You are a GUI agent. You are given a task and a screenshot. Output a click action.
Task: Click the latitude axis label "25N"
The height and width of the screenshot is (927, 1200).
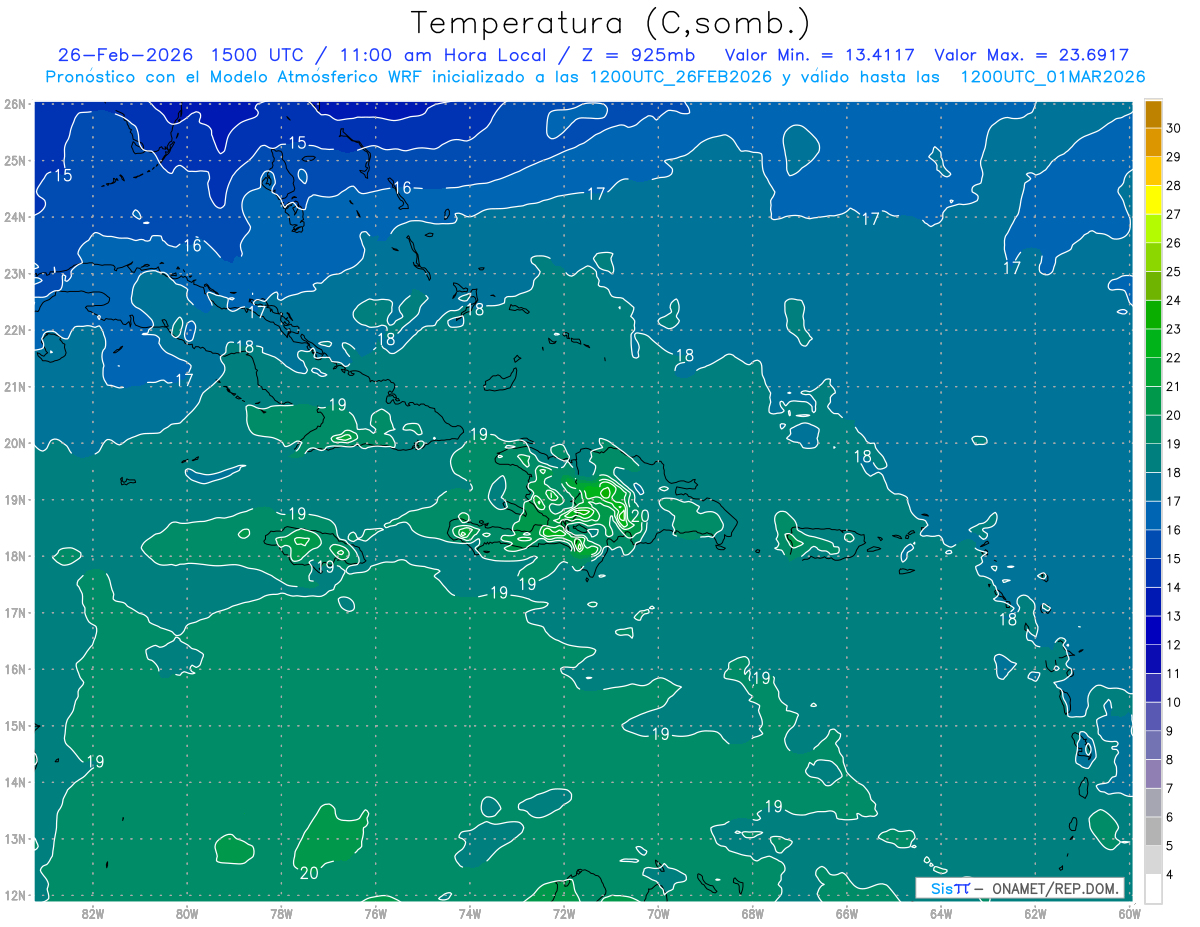pos(15,161)
